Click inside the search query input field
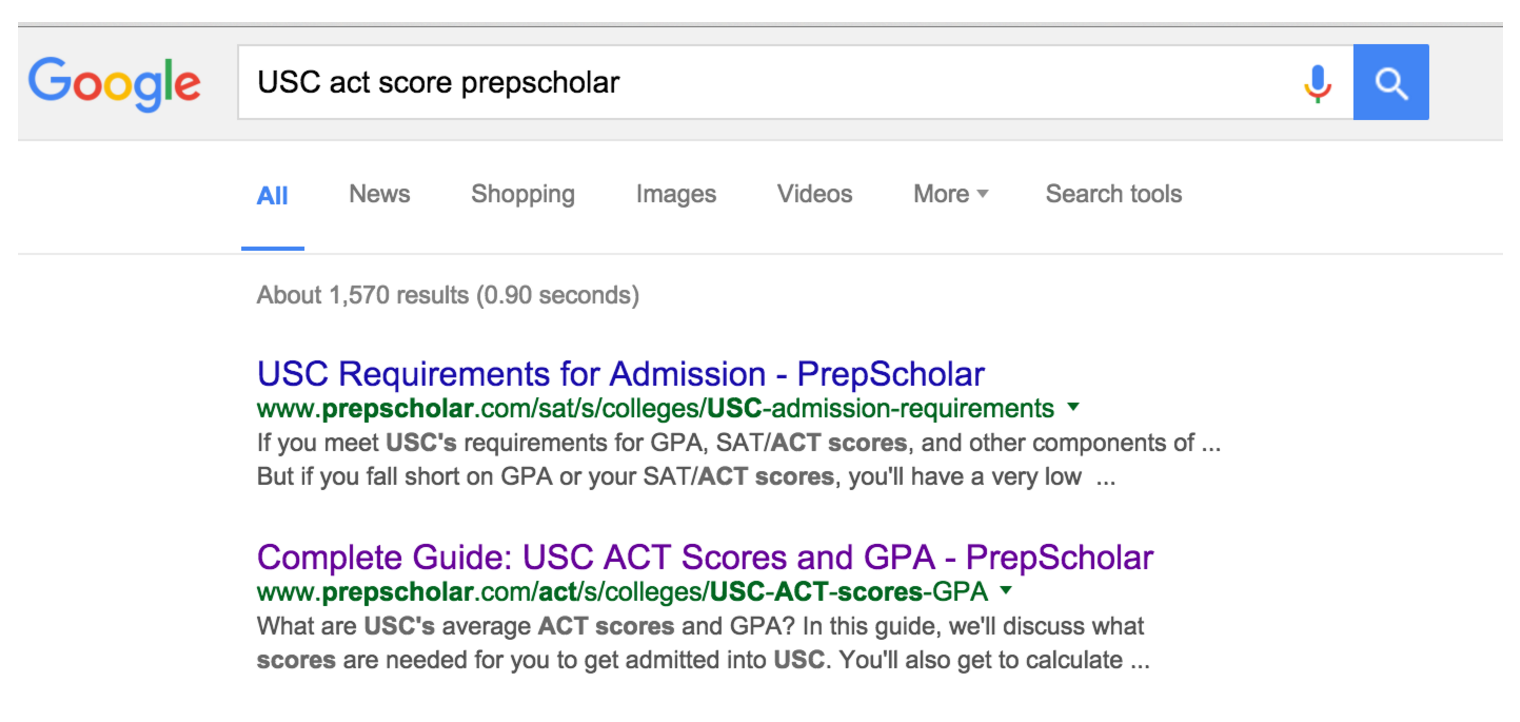This screenshot has width=1520, height=722. (700, 82)
